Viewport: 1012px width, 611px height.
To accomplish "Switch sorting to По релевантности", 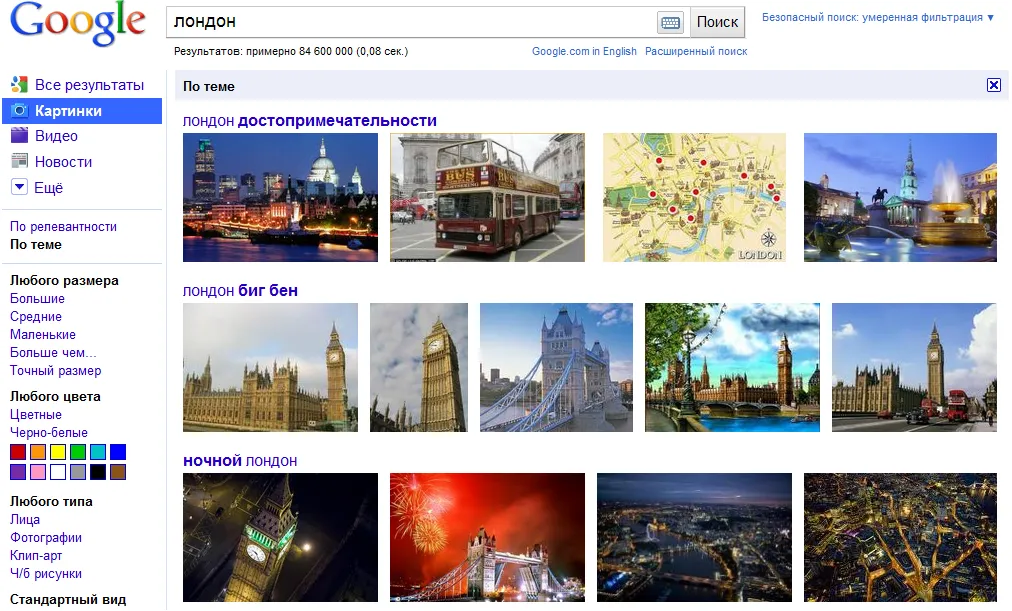I will pos(63,226).
